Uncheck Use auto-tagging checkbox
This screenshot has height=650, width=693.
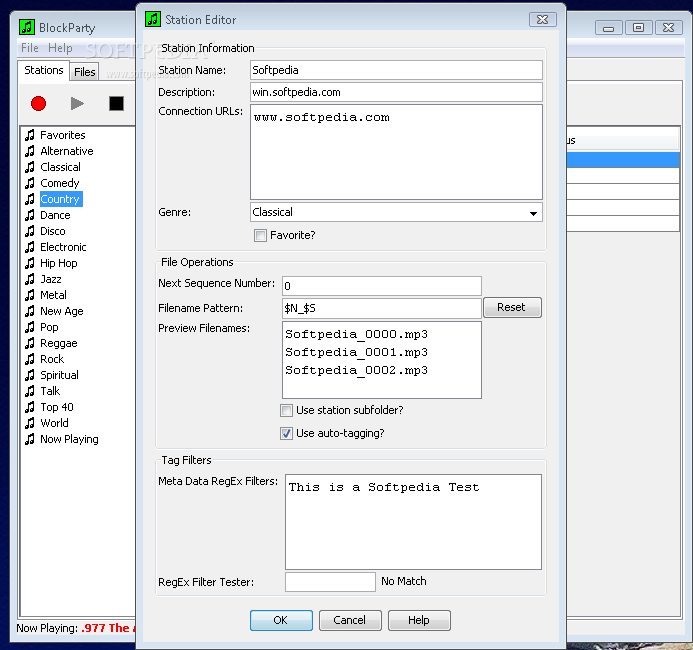tap(286, 433)
